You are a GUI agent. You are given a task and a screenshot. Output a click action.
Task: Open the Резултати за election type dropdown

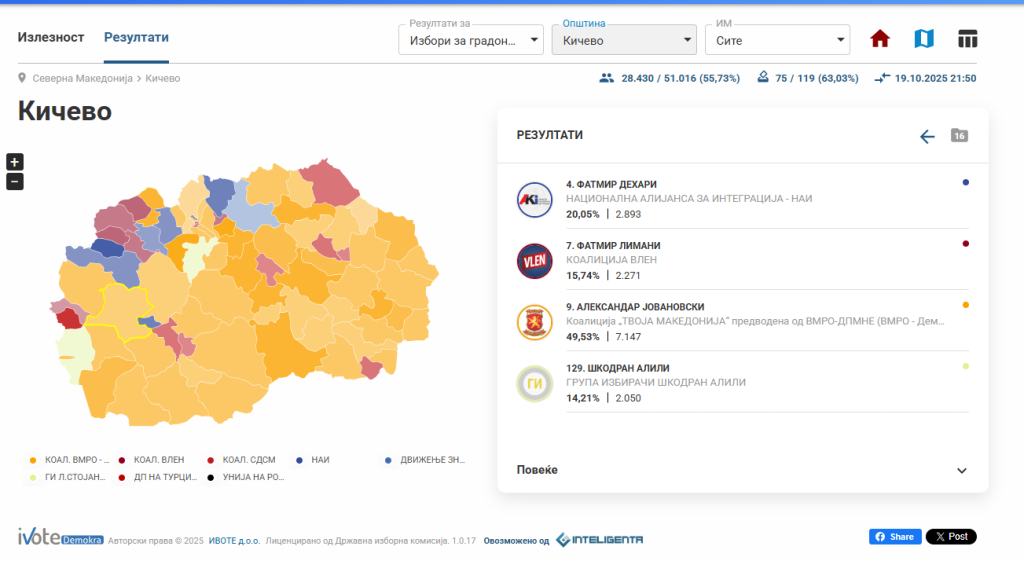pos(471,41)
